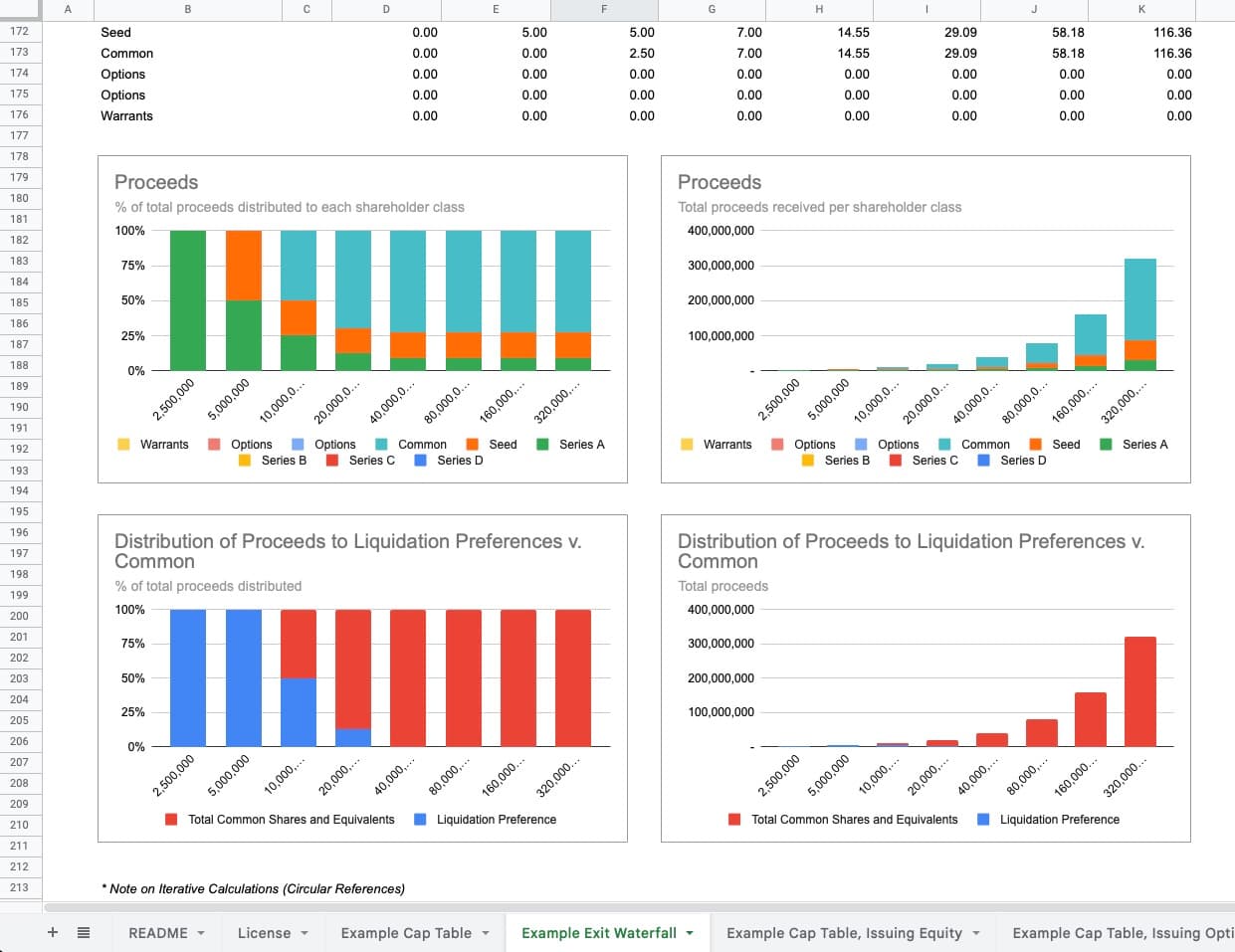Viewport: 1235px width, 952px height.
Task: Select the Series B yellow legend icon, left chart
Action: coord(245,461)
